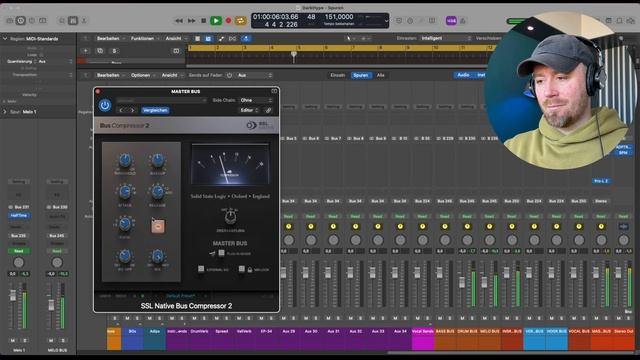The image size is (640, 360).
Task: Solo the MELO BUS channel strip
Action: click(495, 318)
